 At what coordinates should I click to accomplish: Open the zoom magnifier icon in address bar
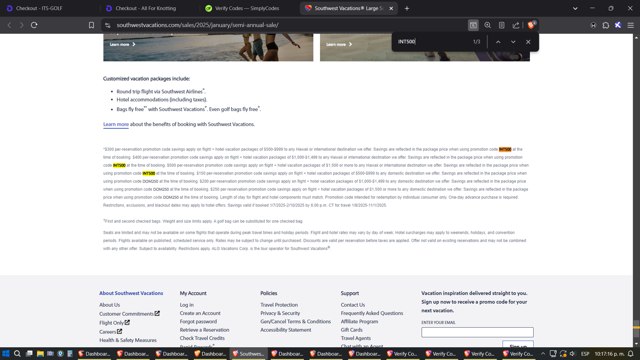pos(487,25)
